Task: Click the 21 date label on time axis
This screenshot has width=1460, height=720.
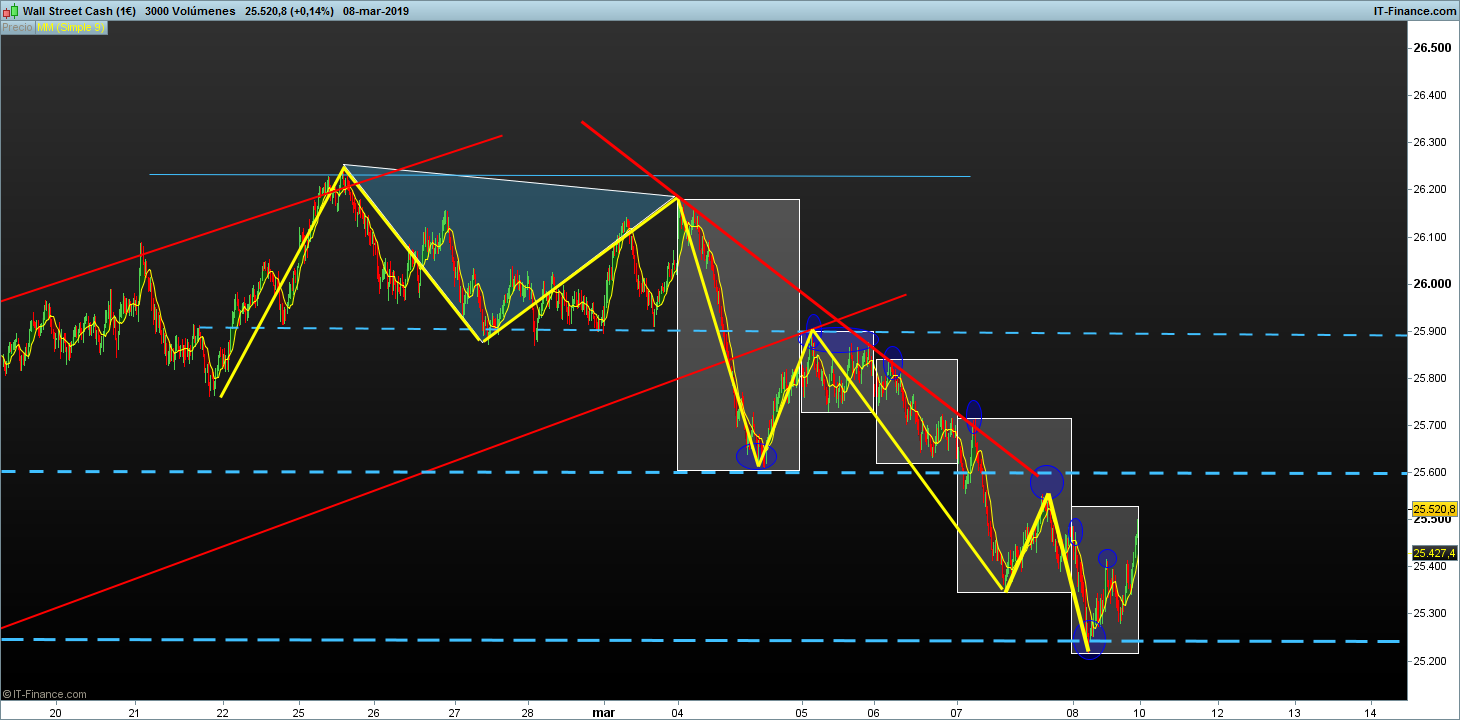Action: [x=134, y=712]
